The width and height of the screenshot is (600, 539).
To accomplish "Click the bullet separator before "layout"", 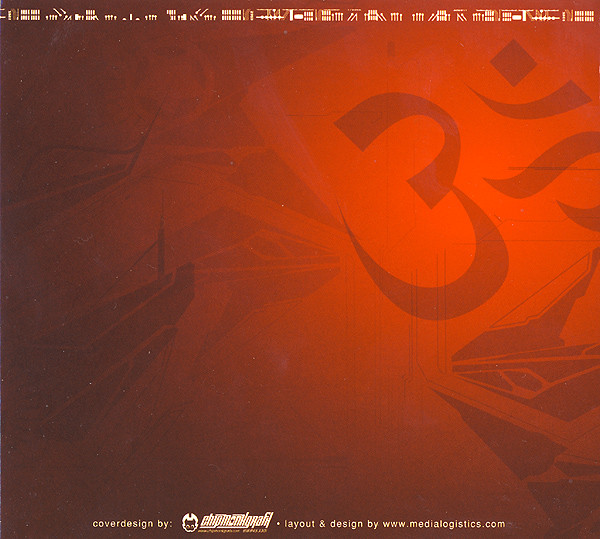I will point(279,523).
